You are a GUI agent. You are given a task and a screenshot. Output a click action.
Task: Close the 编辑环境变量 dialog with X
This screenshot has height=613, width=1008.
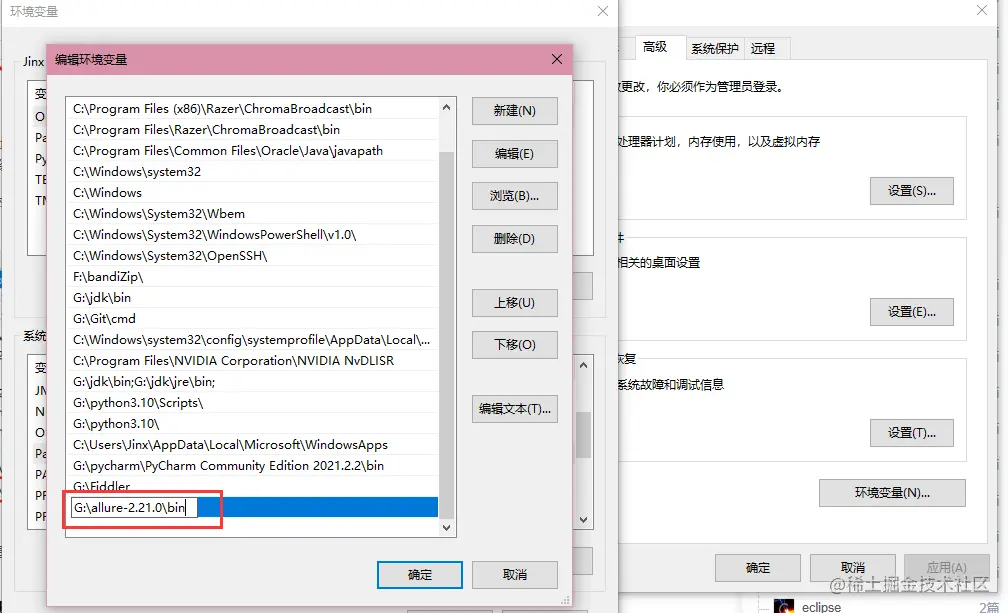click(x=557, y=59)
